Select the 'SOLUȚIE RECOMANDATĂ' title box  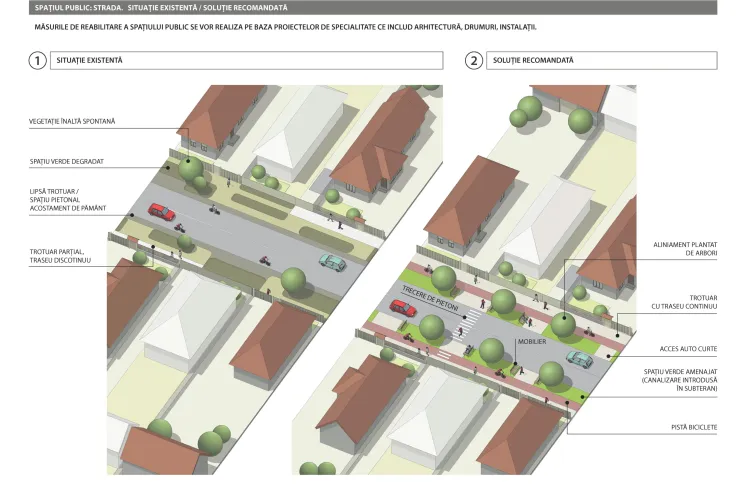(602, 60)
